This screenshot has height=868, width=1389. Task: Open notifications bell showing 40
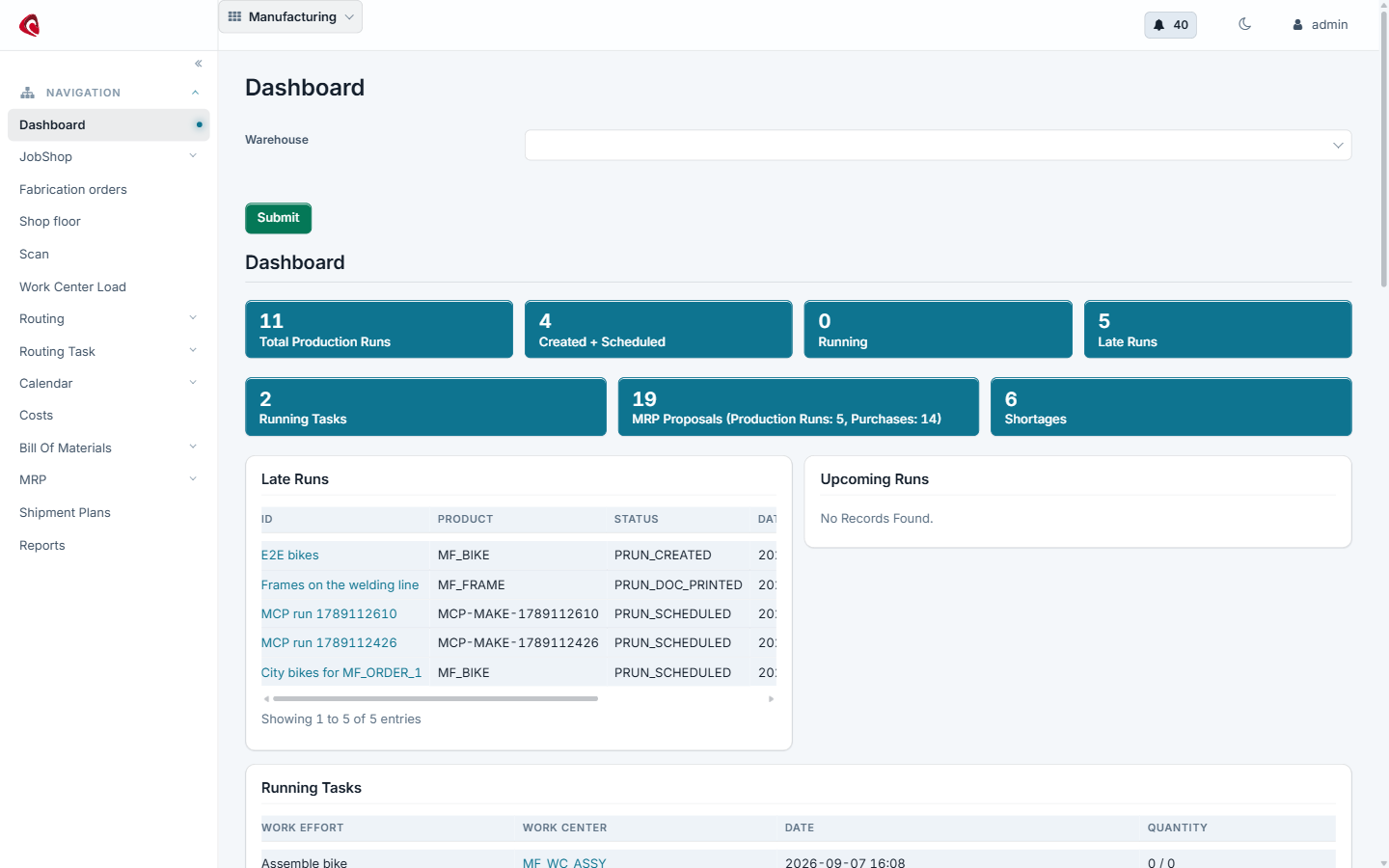1170,25
